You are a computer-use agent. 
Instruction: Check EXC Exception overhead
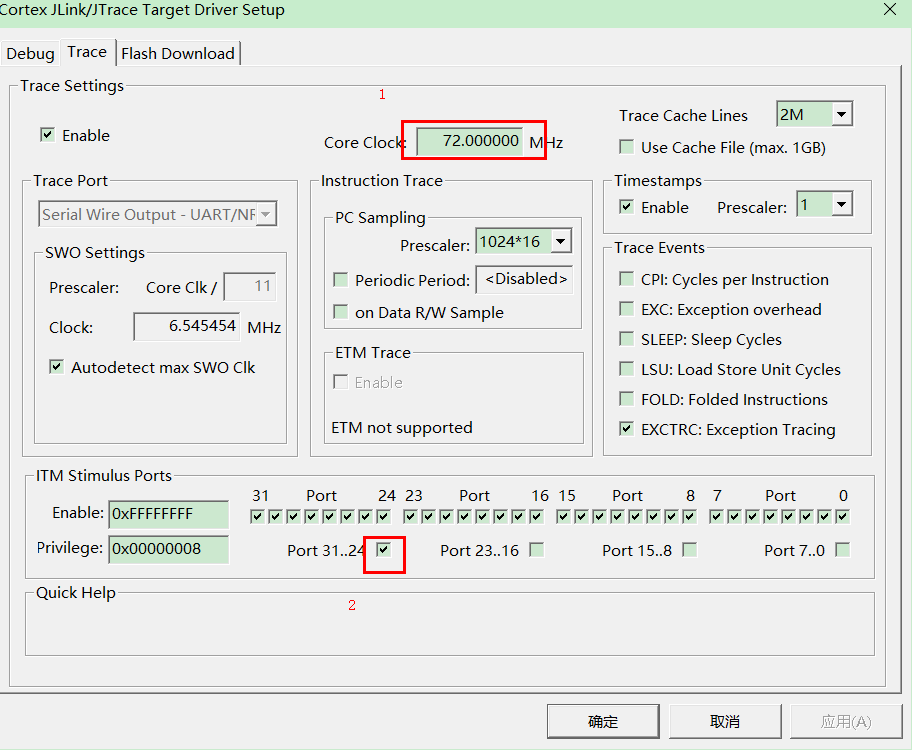click(x=626, y=308)
